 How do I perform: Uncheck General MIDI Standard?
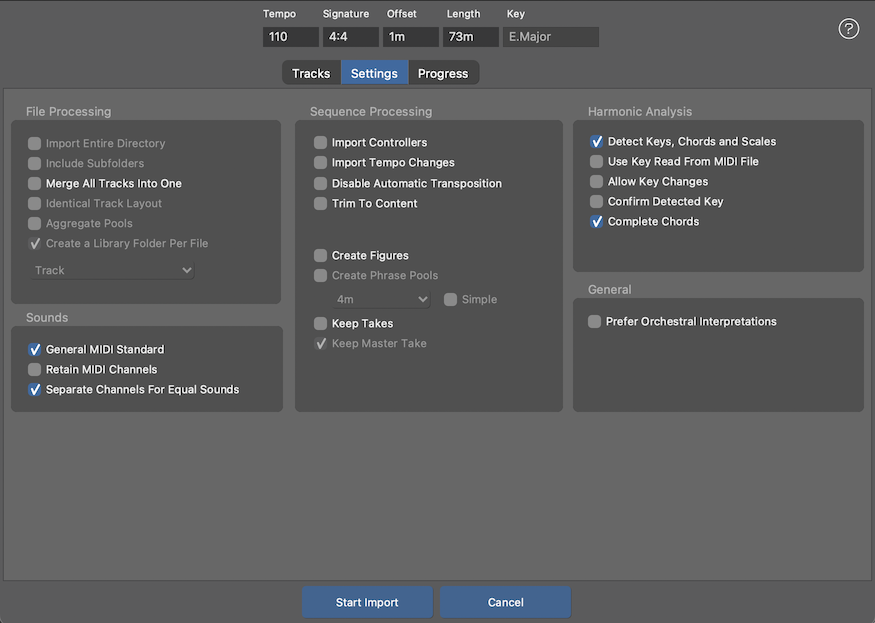[35, 350]
